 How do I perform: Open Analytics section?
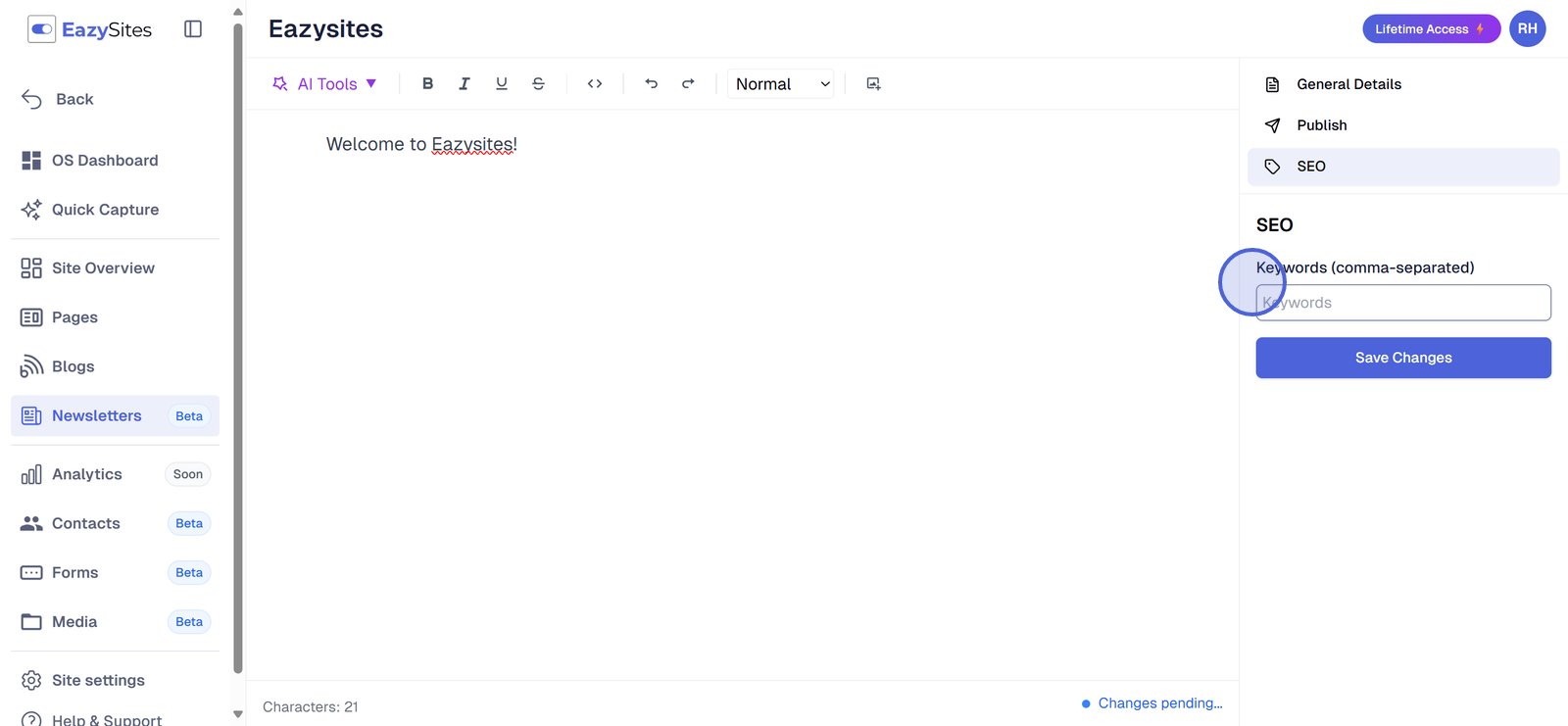[x=115, y=474]
